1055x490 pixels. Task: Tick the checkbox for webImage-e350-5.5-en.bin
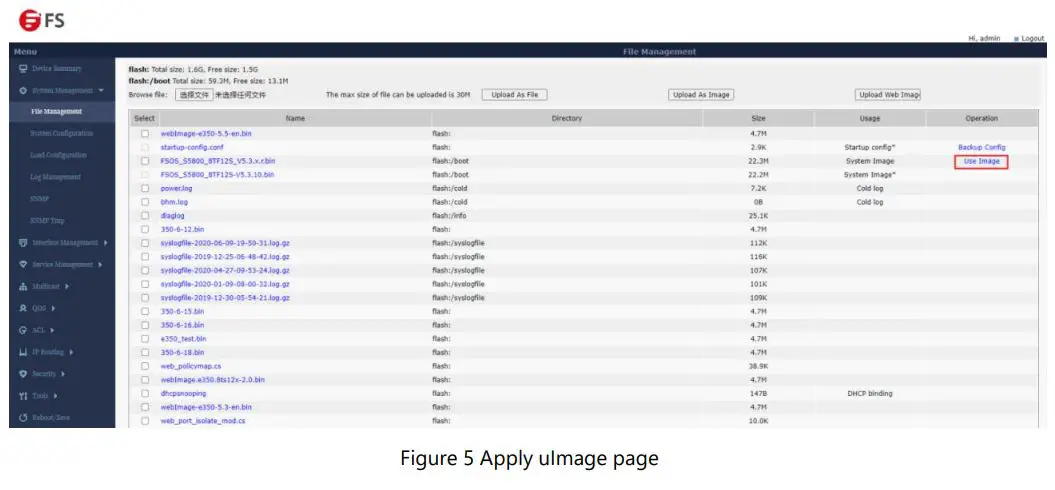click(x=145, y=134)
